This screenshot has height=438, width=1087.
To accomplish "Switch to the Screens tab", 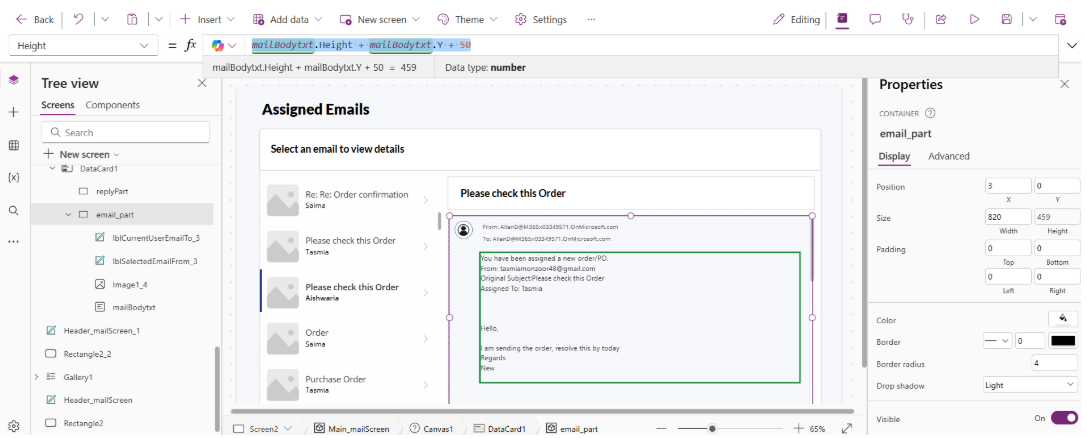I will pyautogui.click(x=58, y=105).
